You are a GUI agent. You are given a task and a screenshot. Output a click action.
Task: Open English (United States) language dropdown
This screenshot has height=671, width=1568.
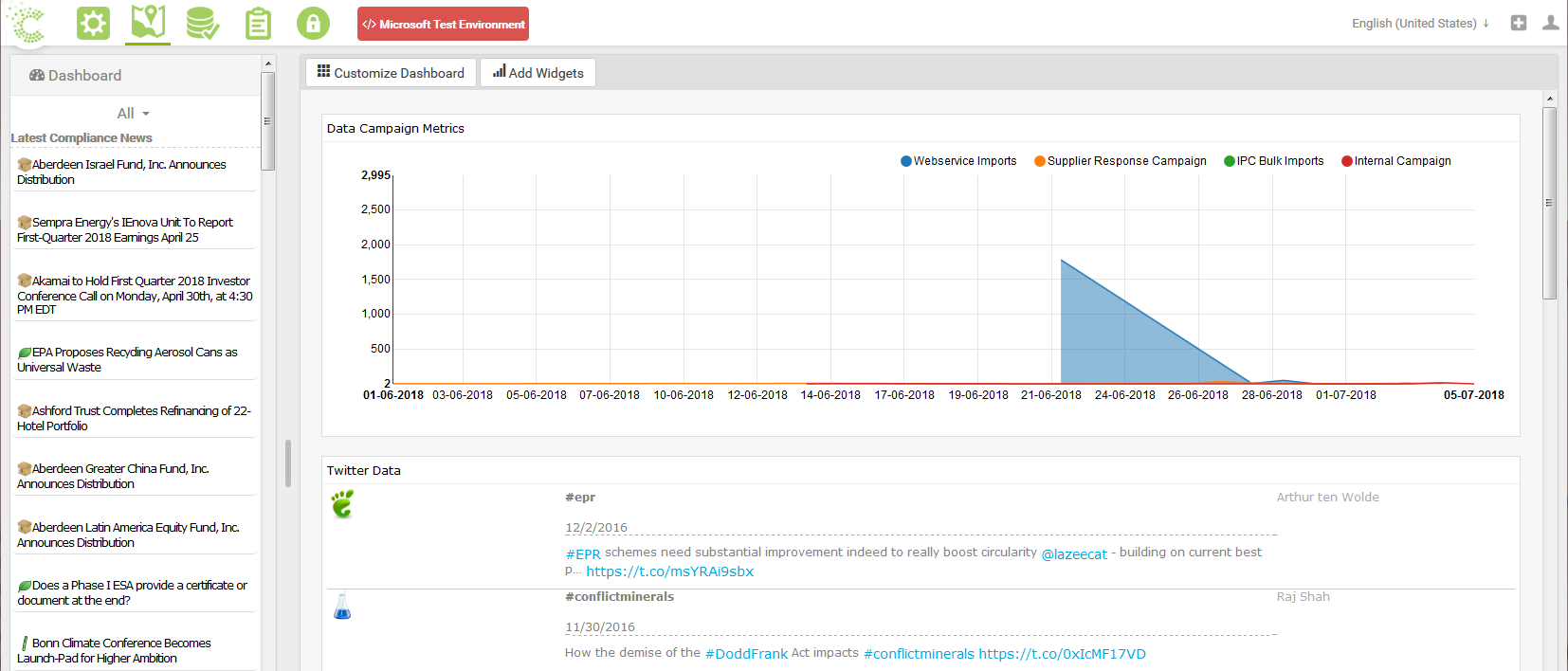click(1419, 24)
